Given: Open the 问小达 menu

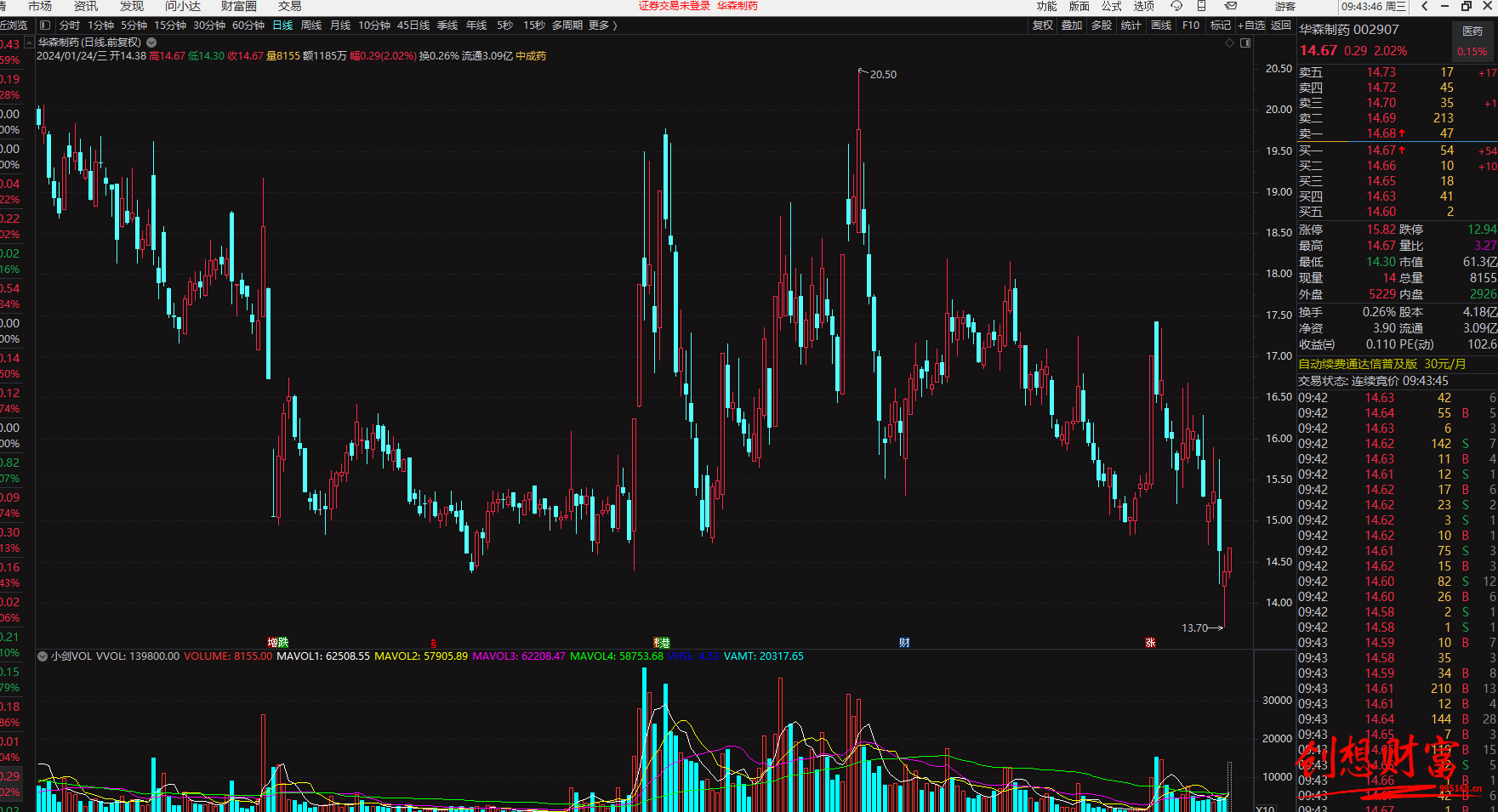Looking at the screenshot, I should [183, 6].
